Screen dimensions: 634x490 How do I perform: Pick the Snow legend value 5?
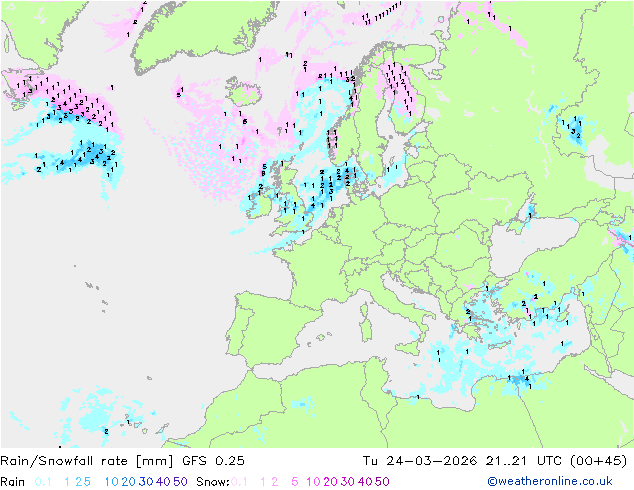pyautogui.click(x=294, y=482)
